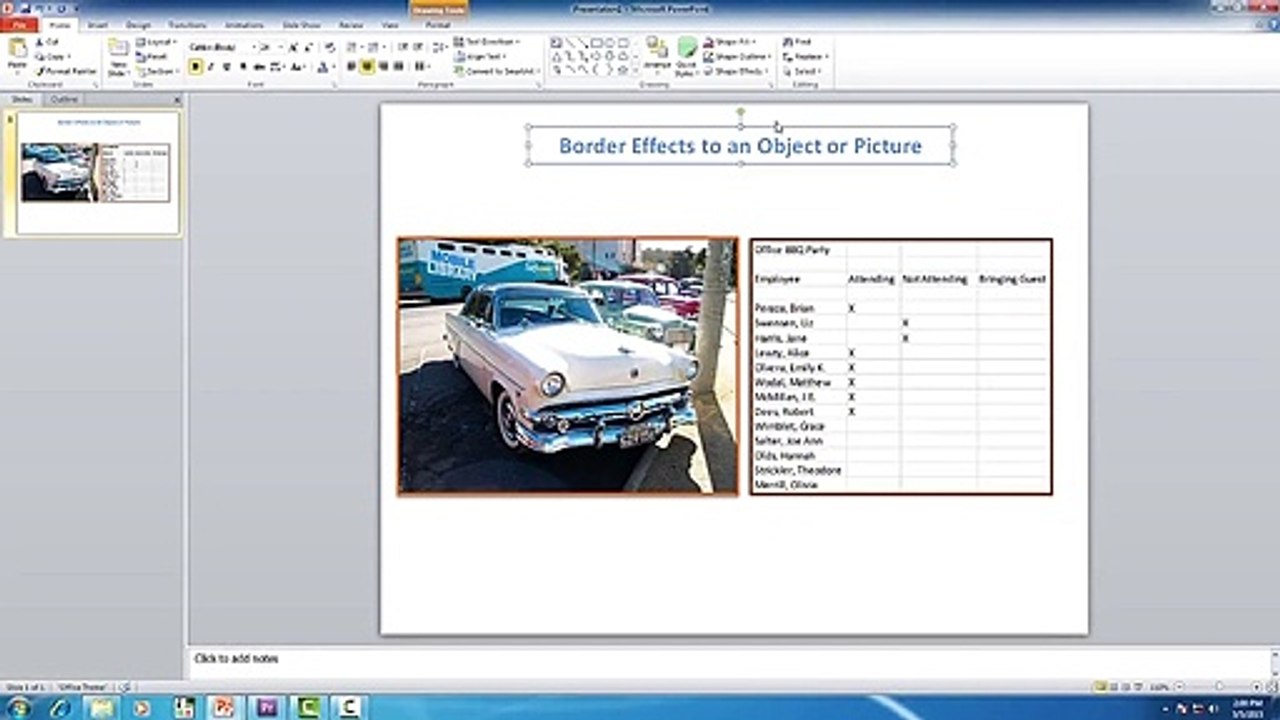The height and width of the screenshot is (720, 1280).
Task: Switch to the Outline pane tab
Action: coord(64,99)
